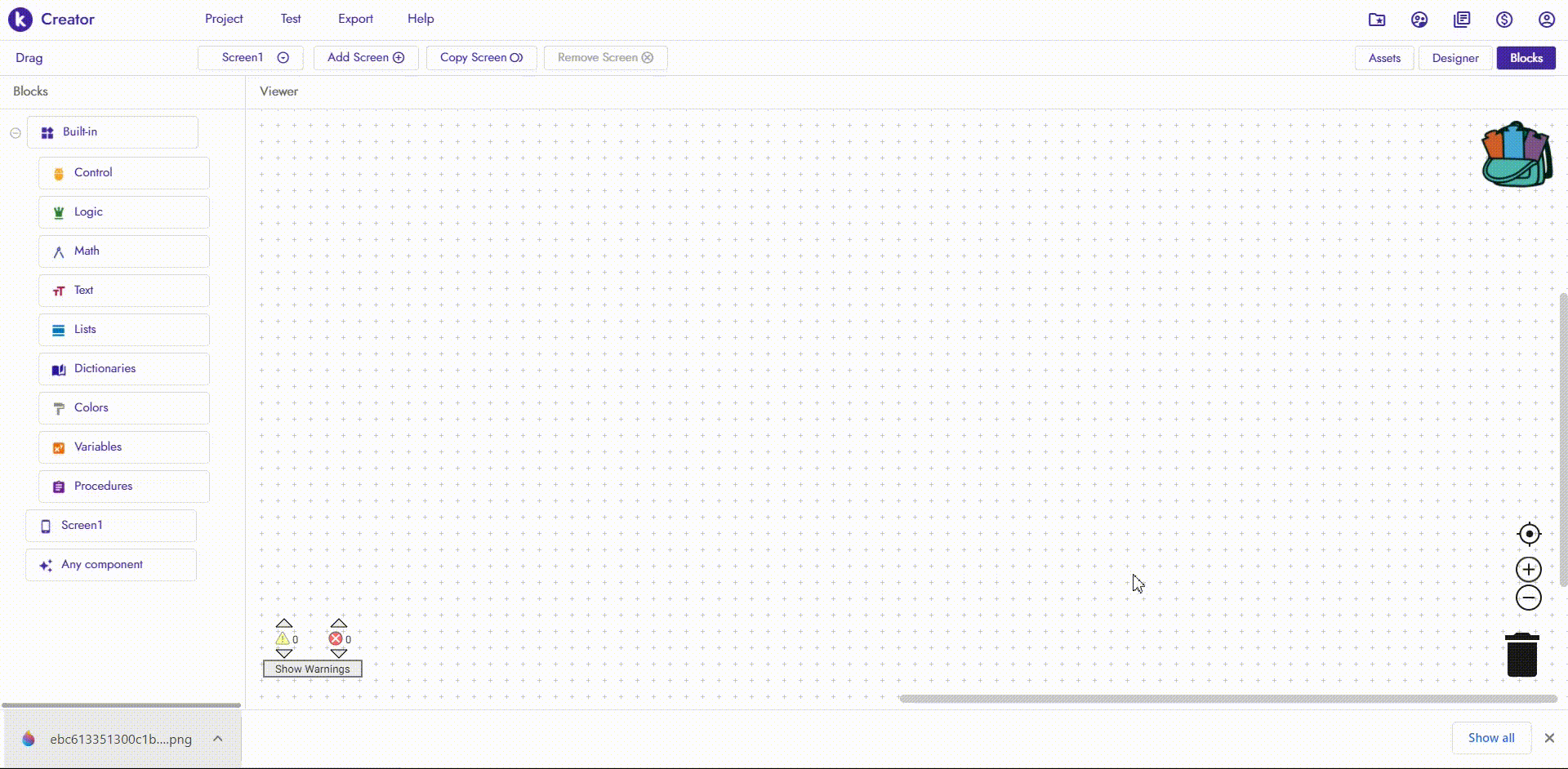Open the documentation icon in header
This screenshot has height=769, width=1568.
pos(1462,20)
